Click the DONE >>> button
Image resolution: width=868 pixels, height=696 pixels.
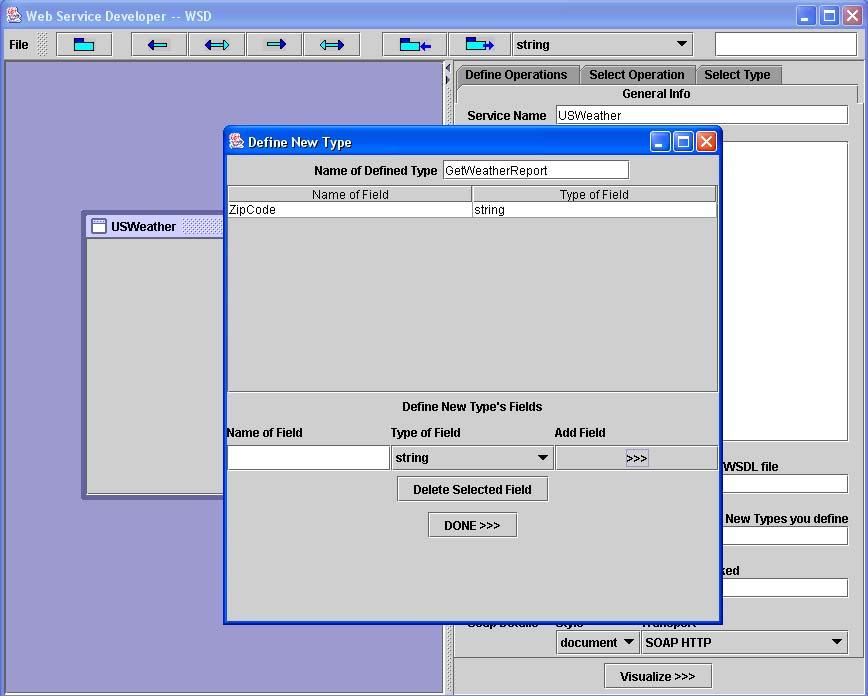472,525
